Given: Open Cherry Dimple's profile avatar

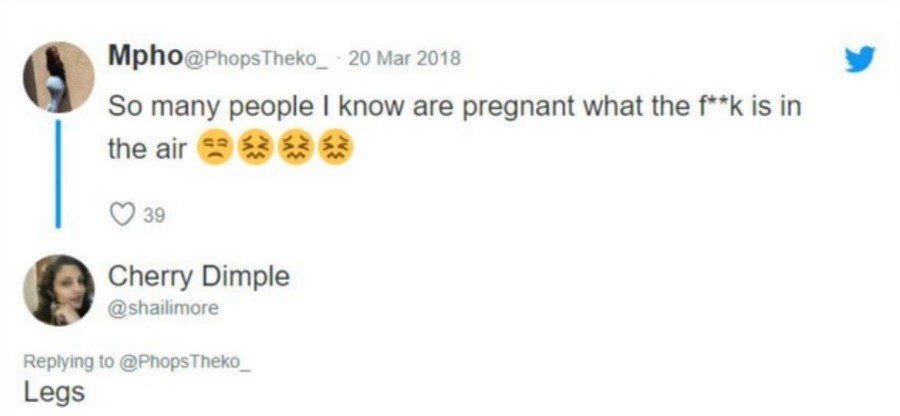Looking at the screenshot, I should 59,289.
